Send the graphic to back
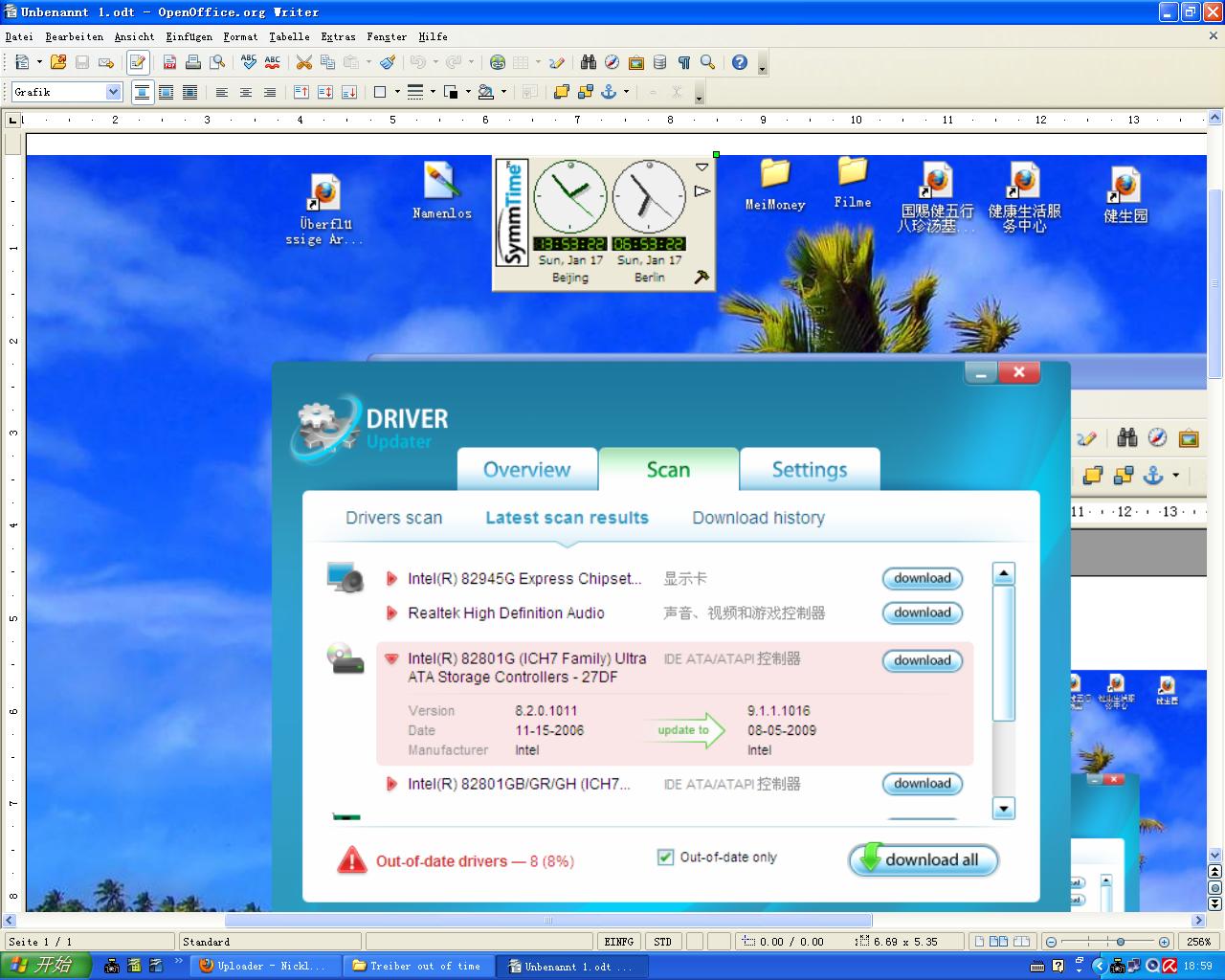This screenshot has width=1225, height=980. pos(586,92)
